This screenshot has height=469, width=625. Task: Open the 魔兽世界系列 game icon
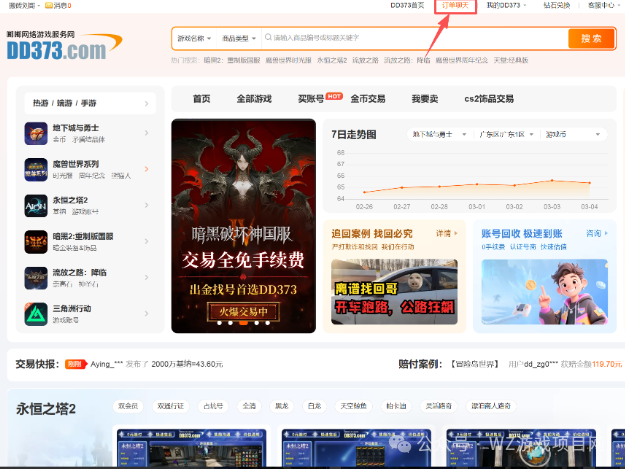coord(36,169)
